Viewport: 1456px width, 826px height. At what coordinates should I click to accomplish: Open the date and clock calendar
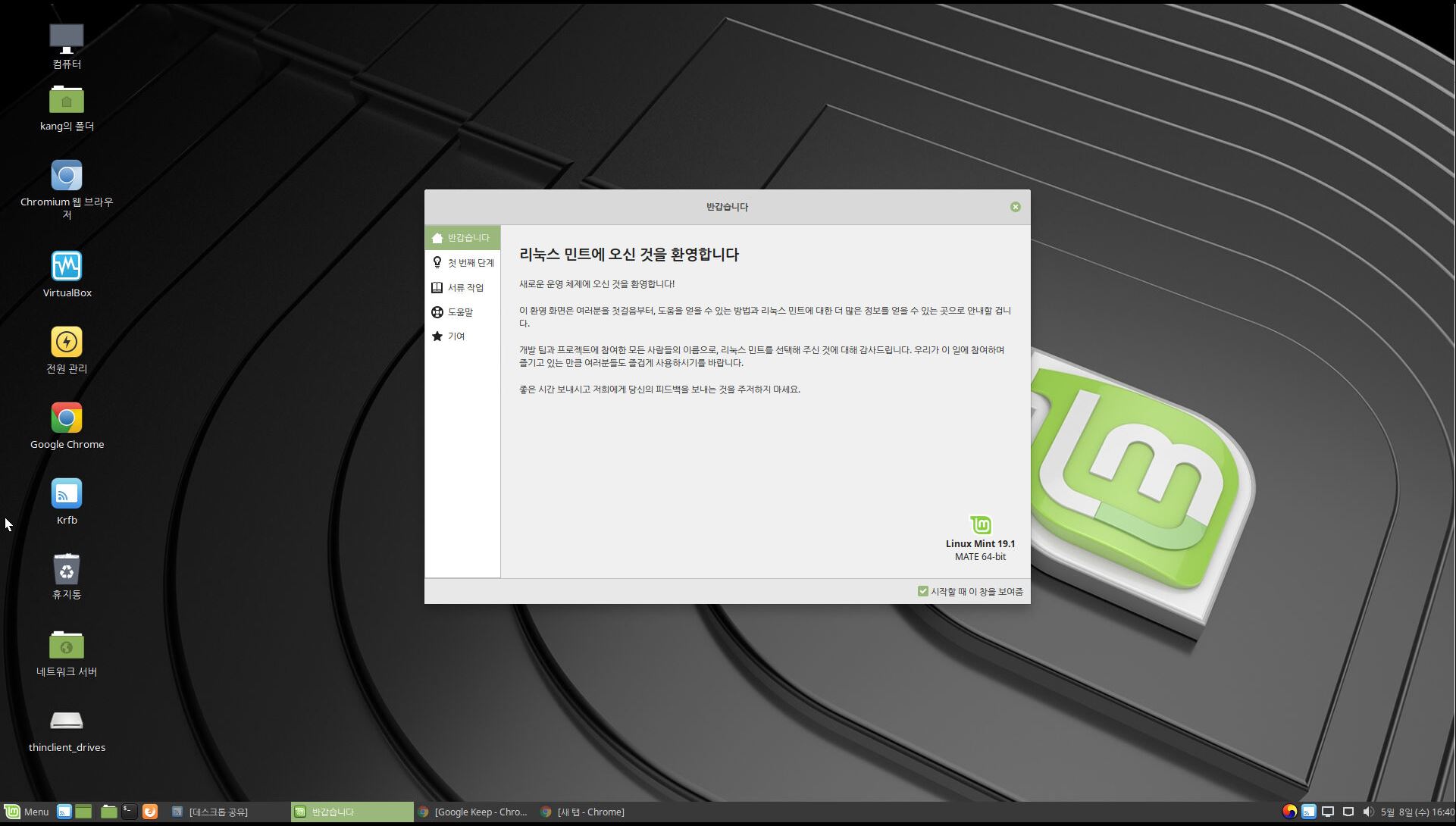tap(1417, 812)
